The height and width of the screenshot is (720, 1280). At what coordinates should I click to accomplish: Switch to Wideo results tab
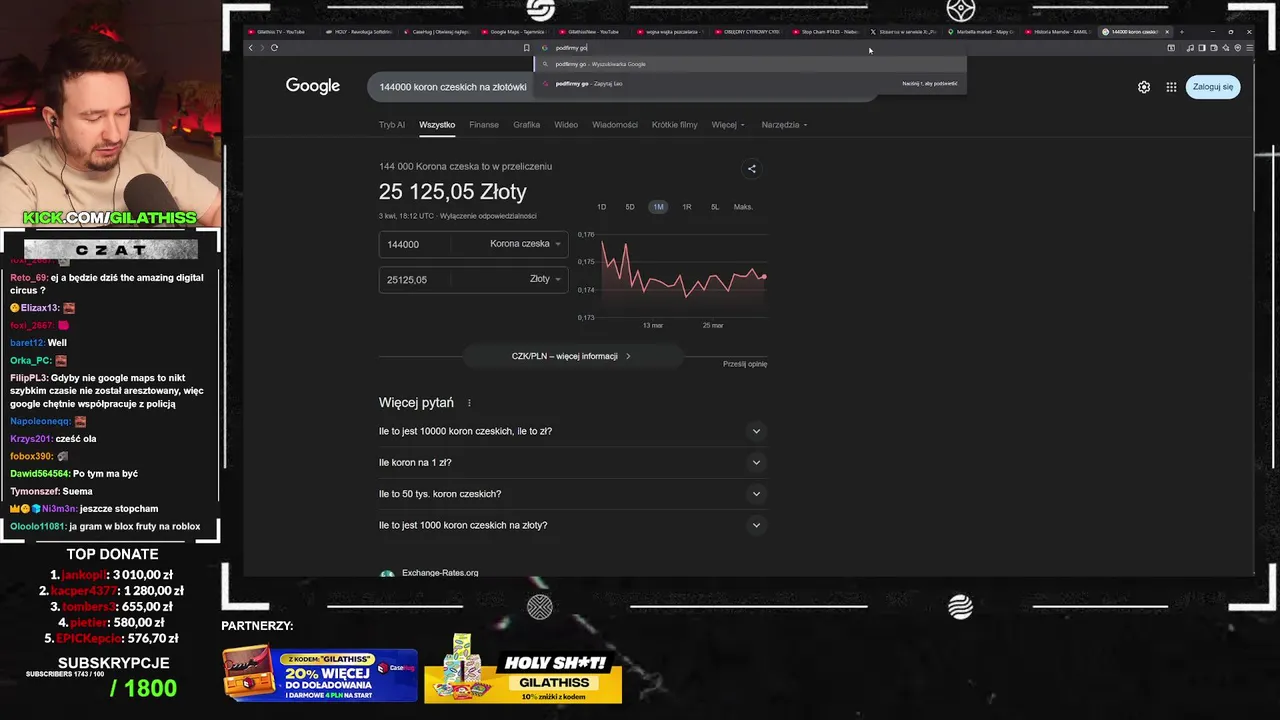point(566,125)
